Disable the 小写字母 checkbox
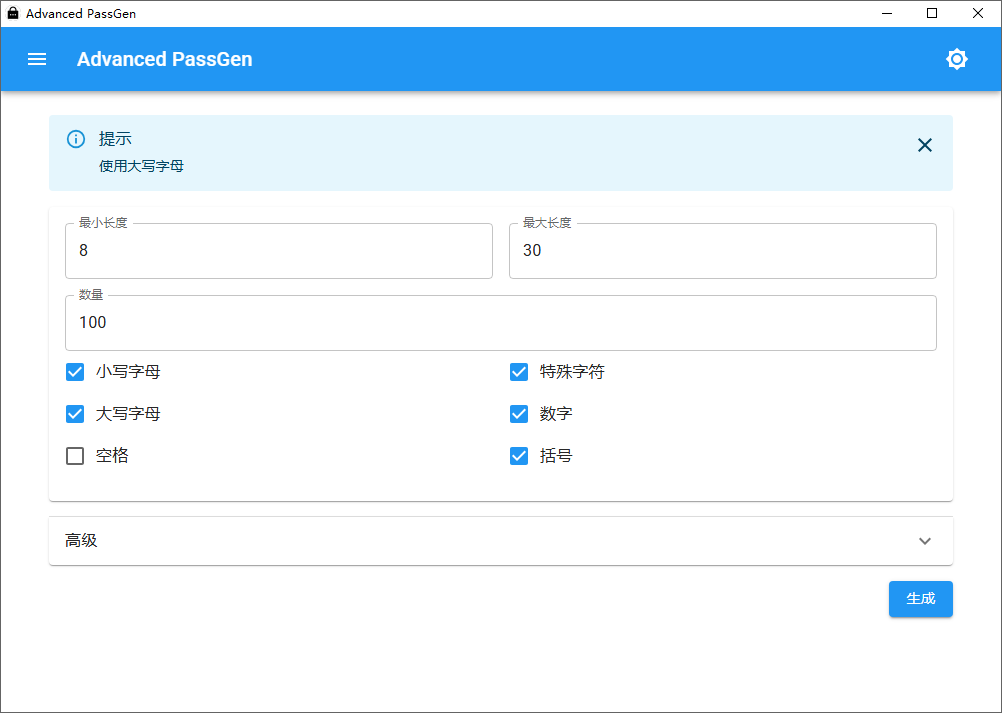 [74, 371]
